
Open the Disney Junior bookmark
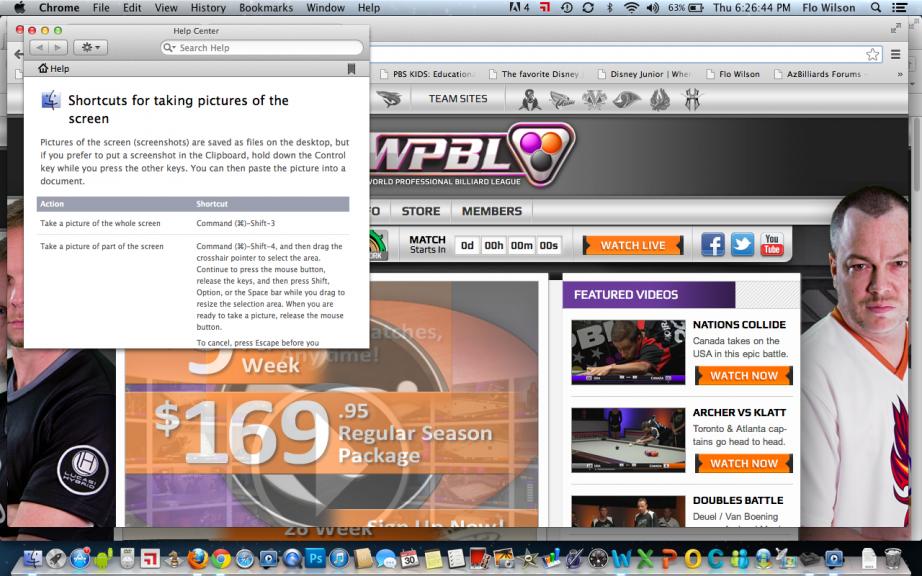pos(644,74)
